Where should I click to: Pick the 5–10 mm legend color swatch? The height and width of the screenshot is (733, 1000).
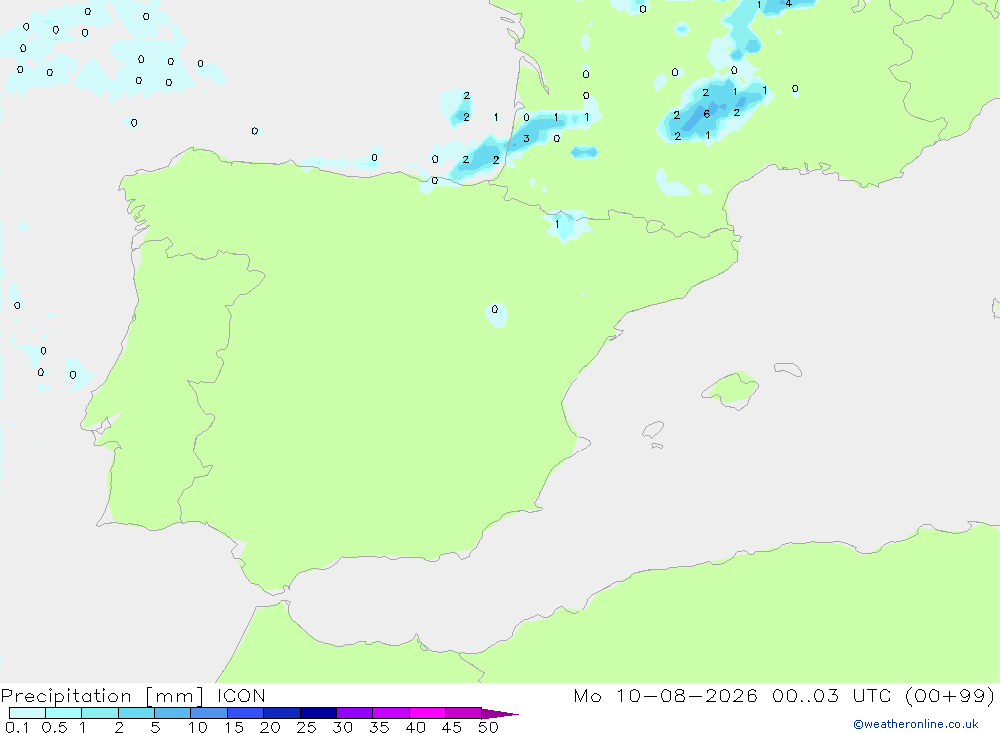[x=173, y=713]
